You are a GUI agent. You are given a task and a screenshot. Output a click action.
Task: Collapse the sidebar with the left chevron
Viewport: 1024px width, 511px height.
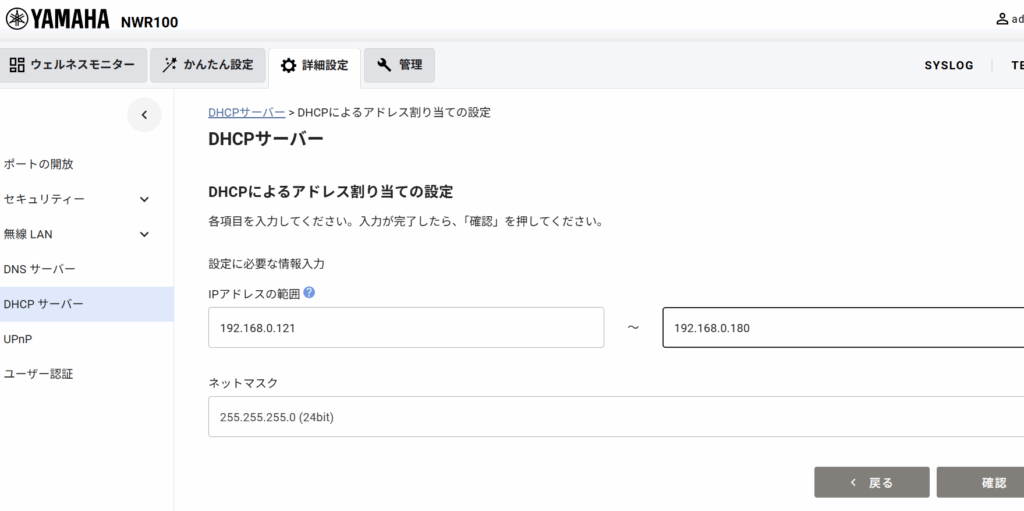click(x=144, y=115)
